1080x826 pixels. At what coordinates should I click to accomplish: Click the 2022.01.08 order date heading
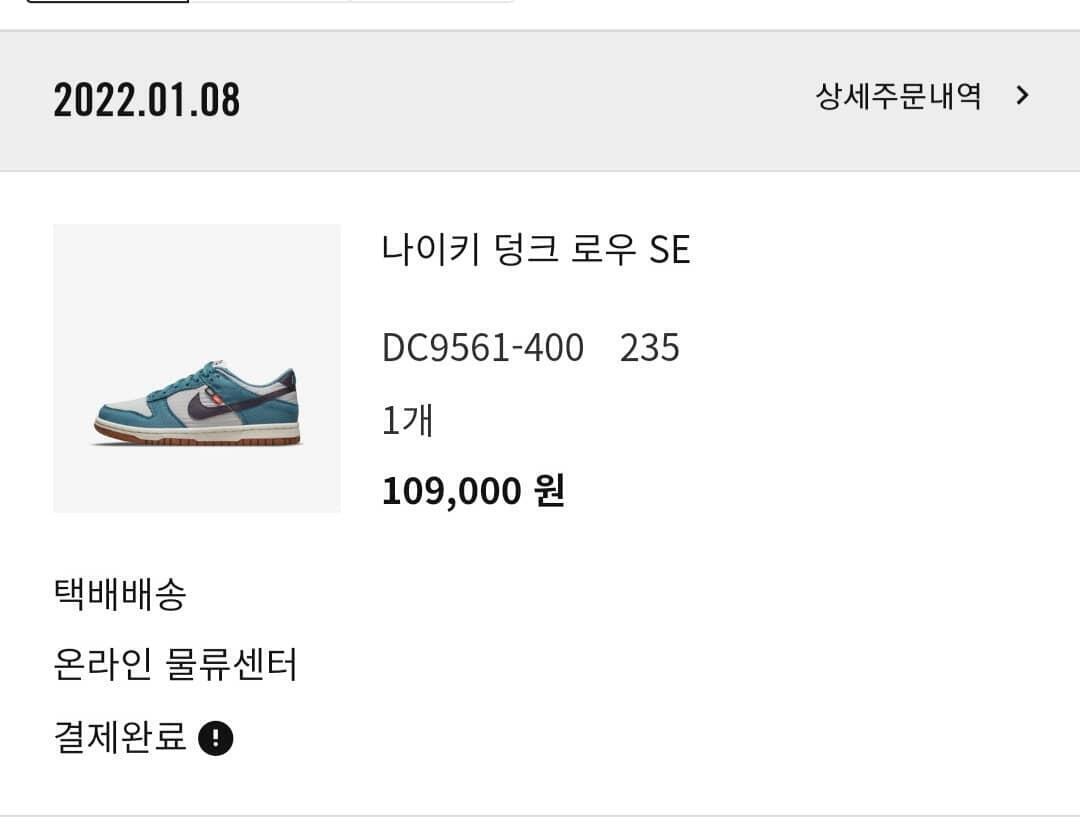[x=147, y=100]
